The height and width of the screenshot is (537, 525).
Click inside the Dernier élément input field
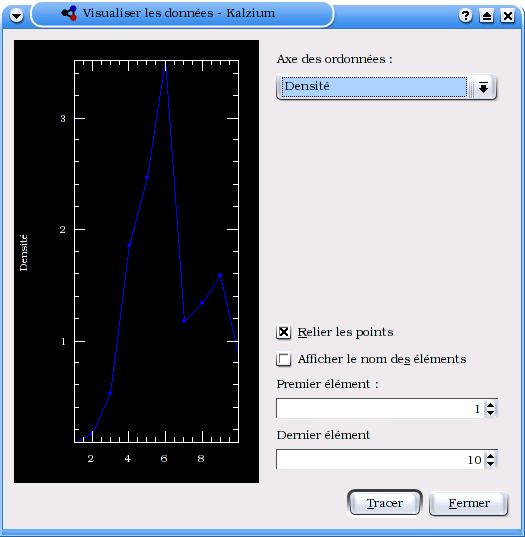tap(380, 460)
